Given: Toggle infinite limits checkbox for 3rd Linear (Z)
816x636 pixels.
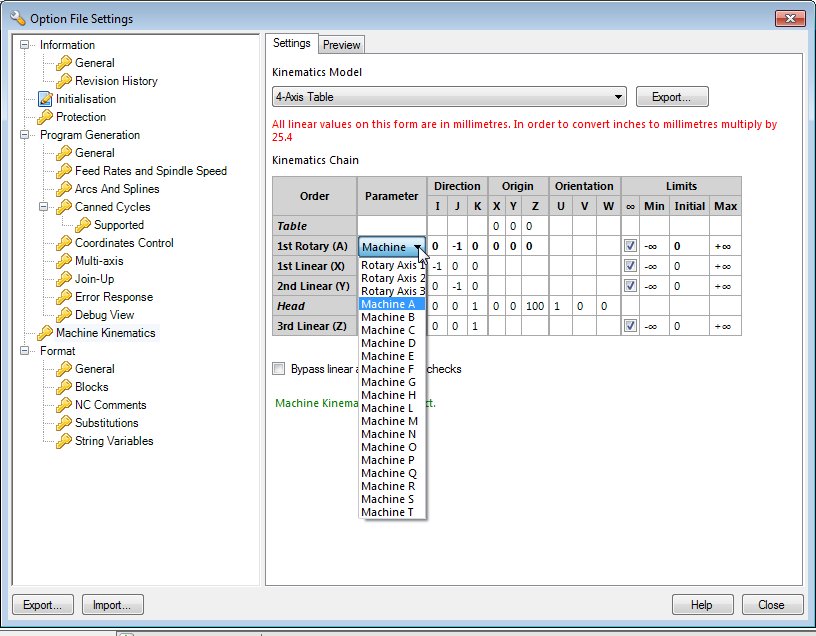Looking at the screenshot, I should [630, 326].
